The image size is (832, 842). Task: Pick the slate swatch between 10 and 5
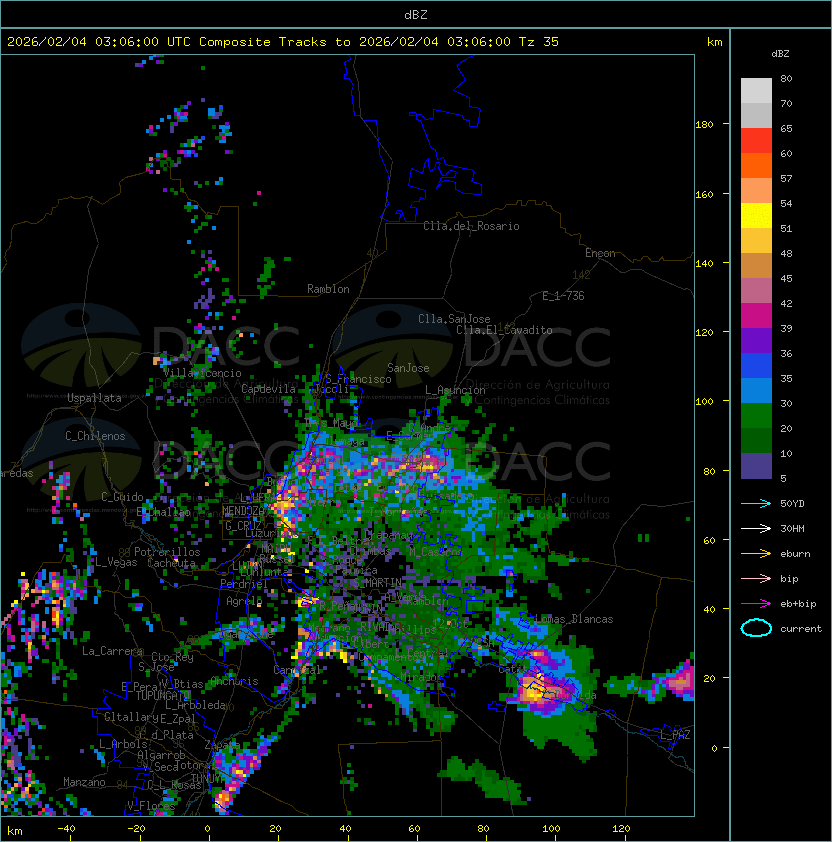point(756,466)
